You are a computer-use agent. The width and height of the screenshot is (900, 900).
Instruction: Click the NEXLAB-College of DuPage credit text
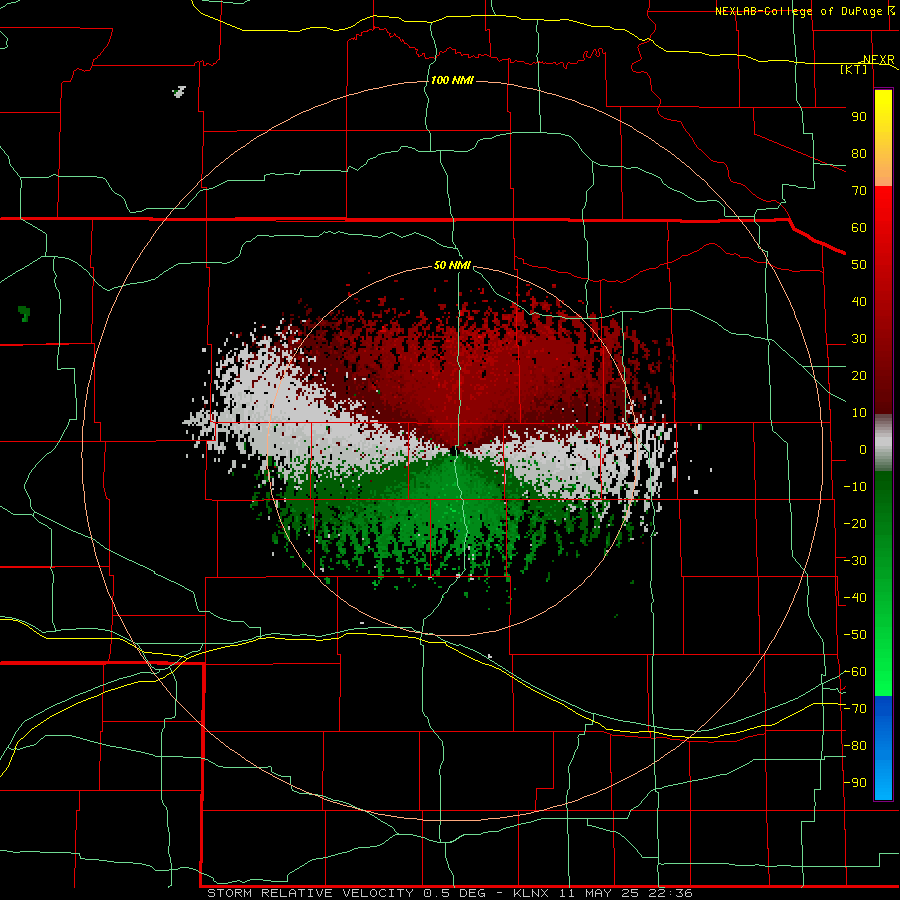tap(798, 11)
